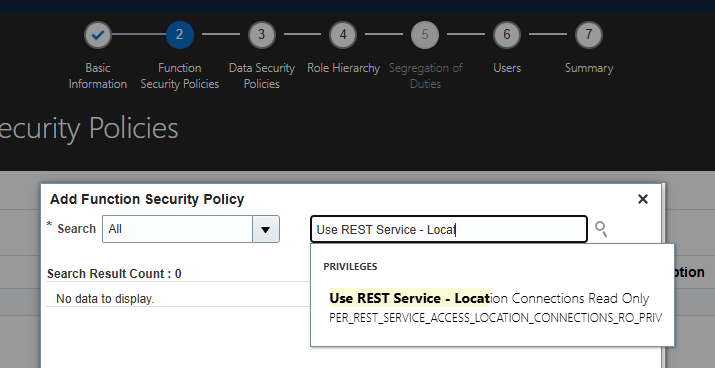
Task: Open the Role Hierarchy step label
Action: [343, 68]
